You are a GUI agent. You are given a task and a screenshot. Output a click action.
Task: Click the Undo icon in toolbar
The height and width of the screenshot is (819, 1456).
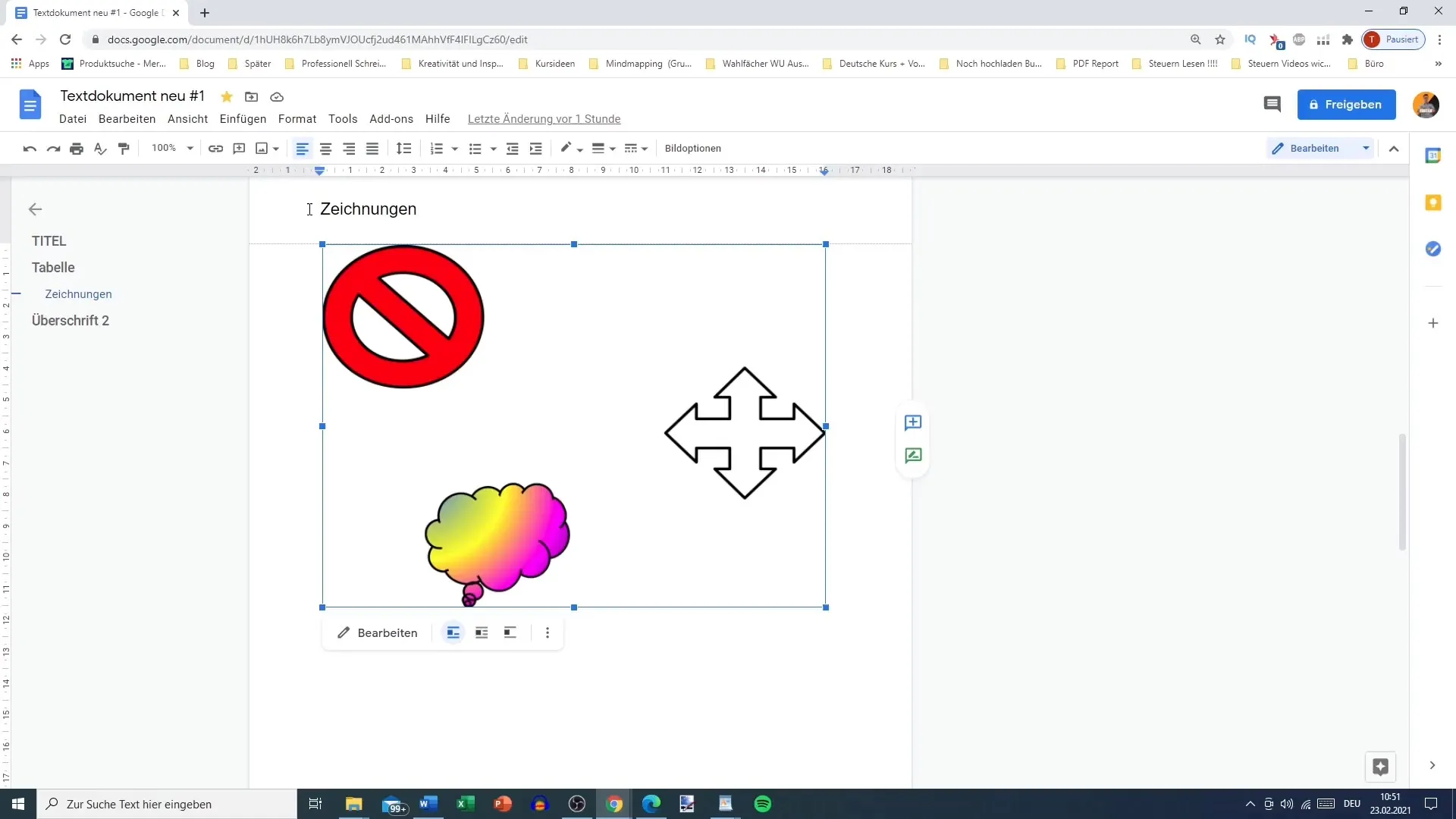click(x=30, y=149)
